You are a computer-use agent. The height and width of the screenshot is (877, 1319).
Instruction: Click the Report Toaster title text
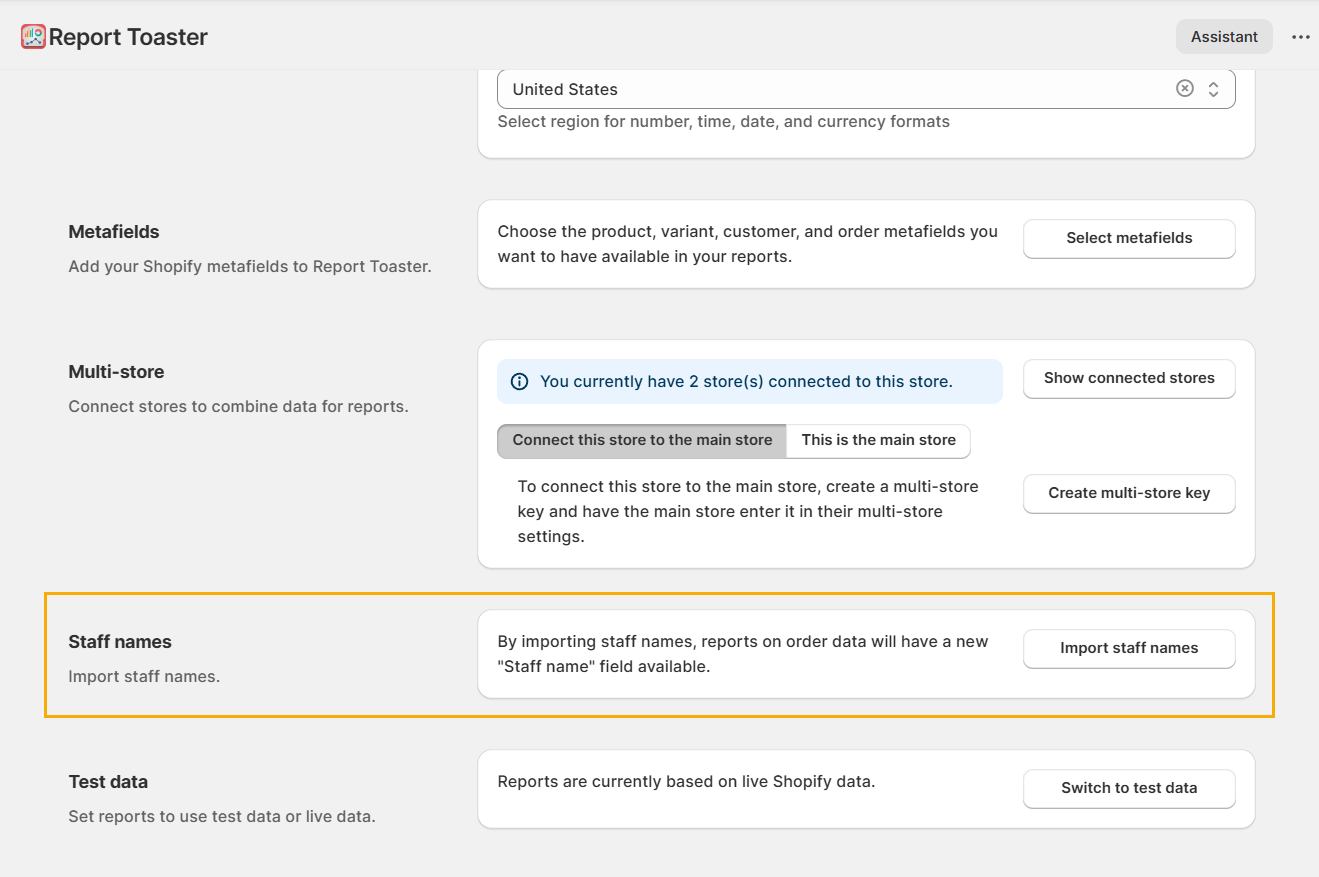pos(128,37)
